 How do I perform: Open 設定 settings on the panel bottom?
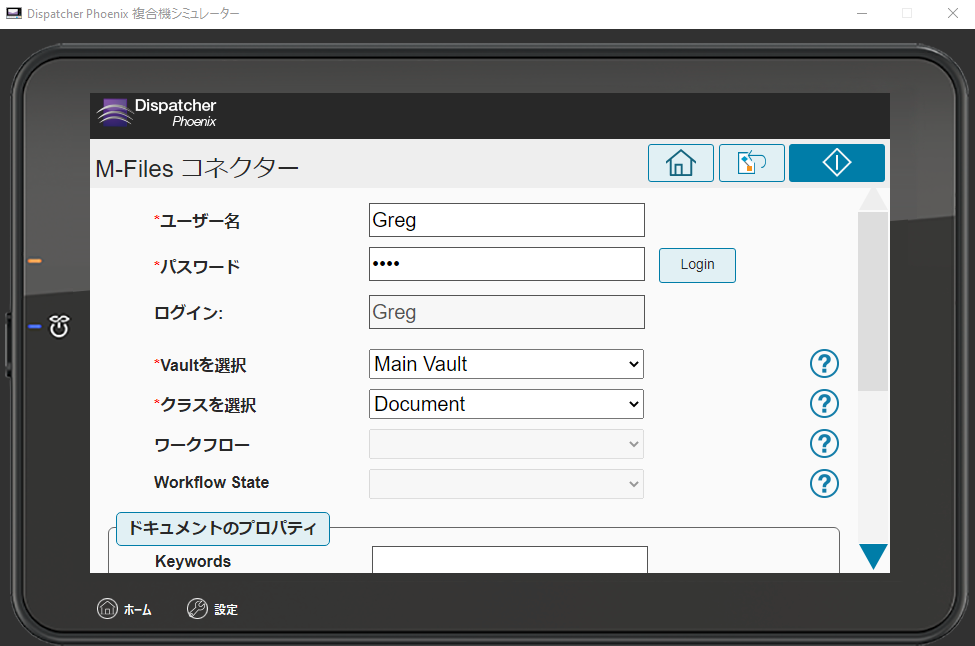click(212, 609)
